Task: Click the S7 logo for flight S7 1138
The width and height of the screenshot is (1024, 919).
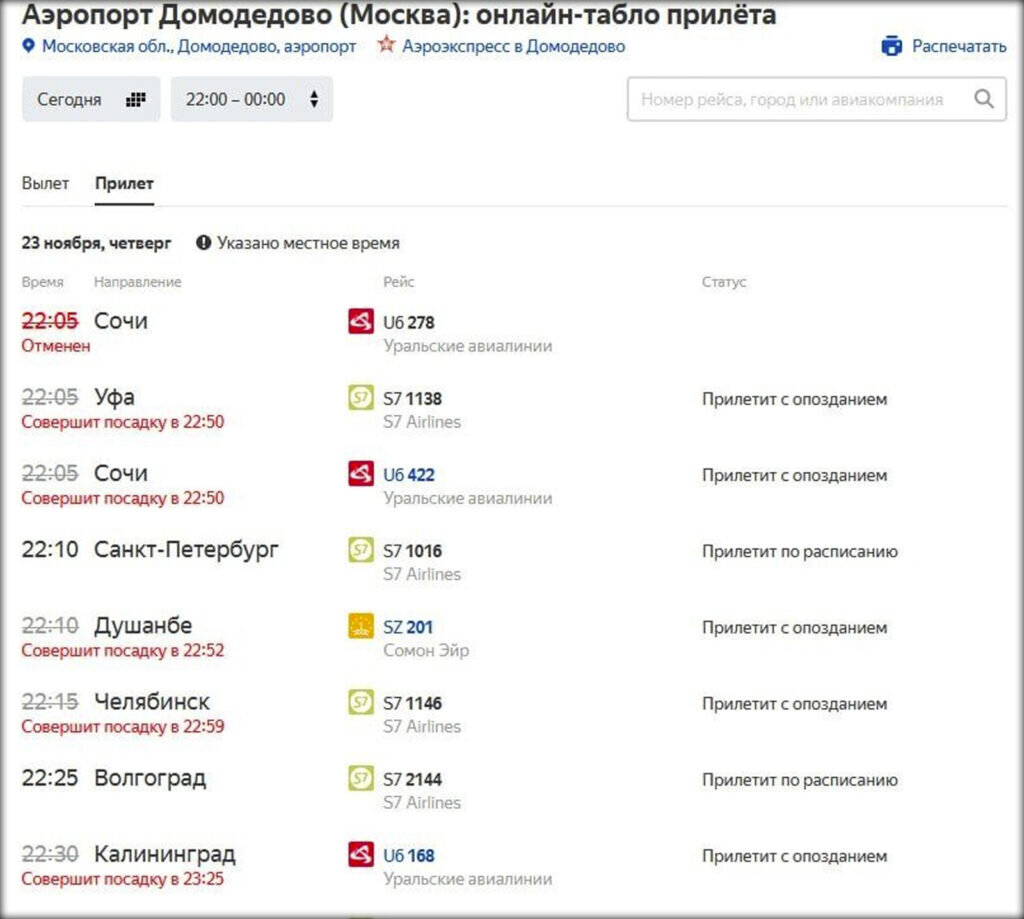Action: (360, 397)
